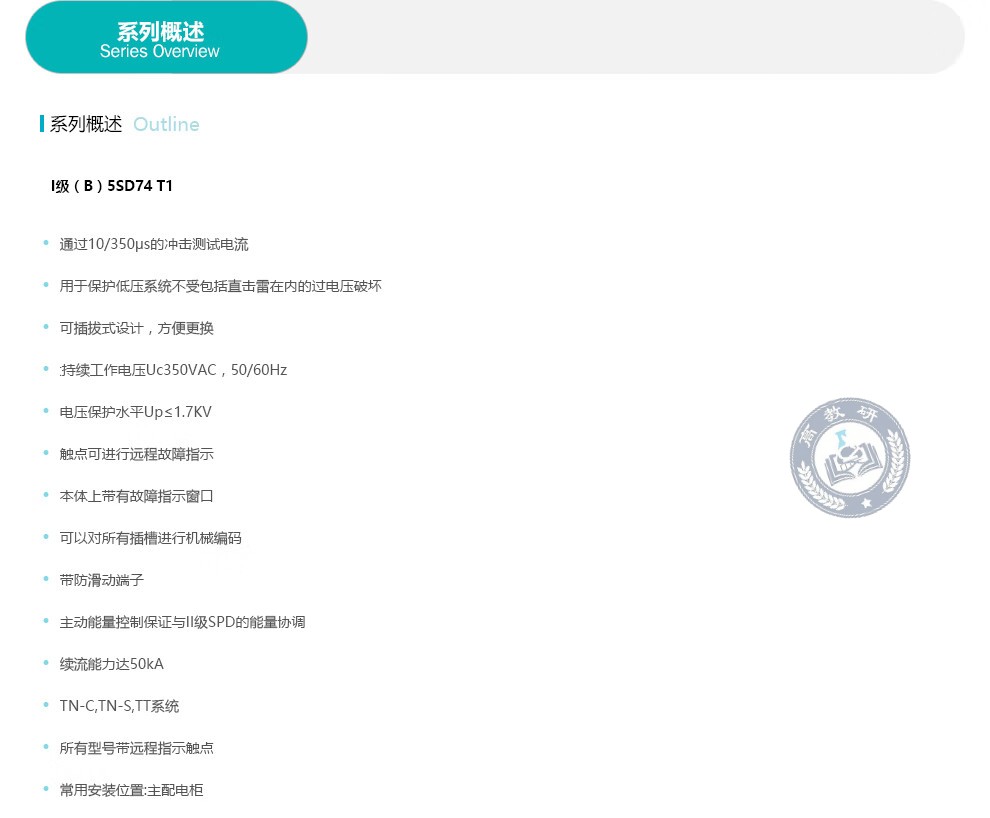Click the line 所有型号带远程指示触点

tap(136, 748)
